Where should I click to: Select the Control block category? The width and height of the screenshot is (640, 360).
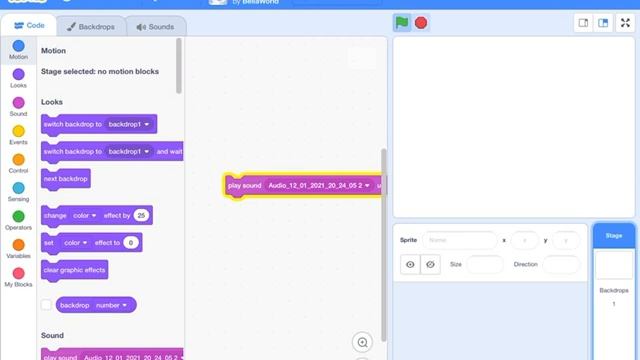click(x=18, y=164)
